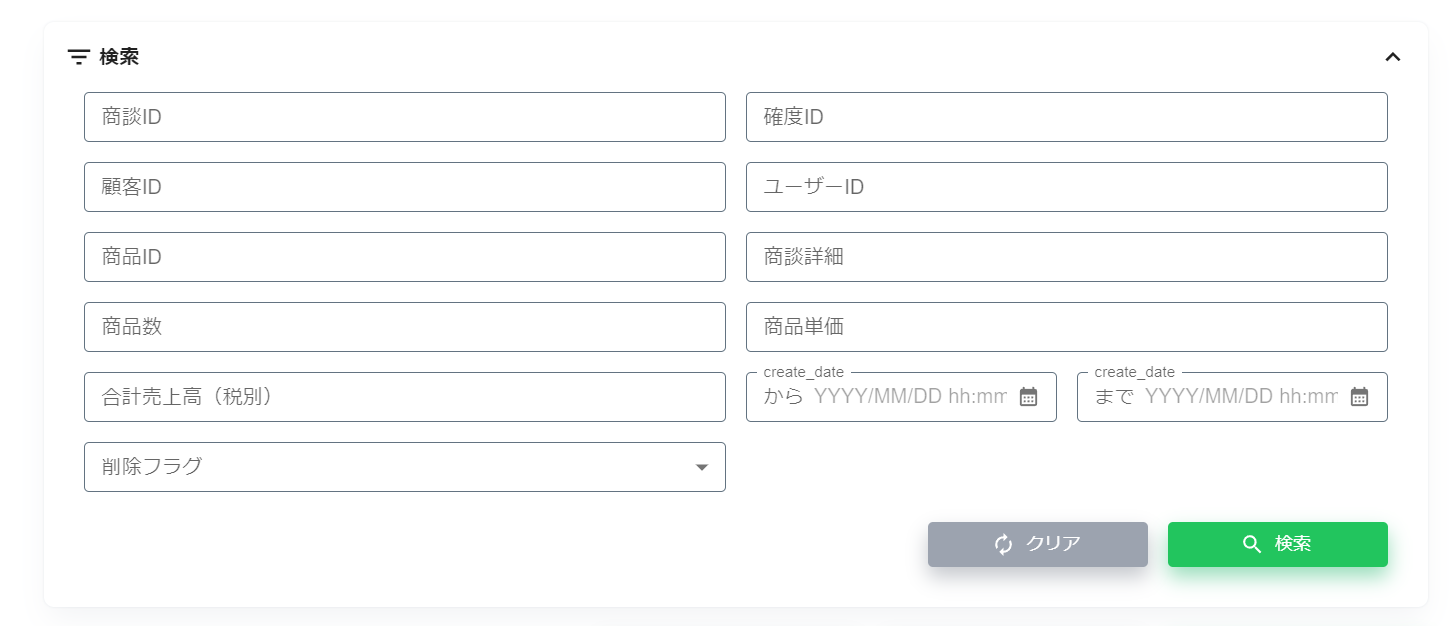The width and height of the screenshot is (1451, 626).
Task: Click the 合計売上高（税別） field
Action: (x=405, y=397)
